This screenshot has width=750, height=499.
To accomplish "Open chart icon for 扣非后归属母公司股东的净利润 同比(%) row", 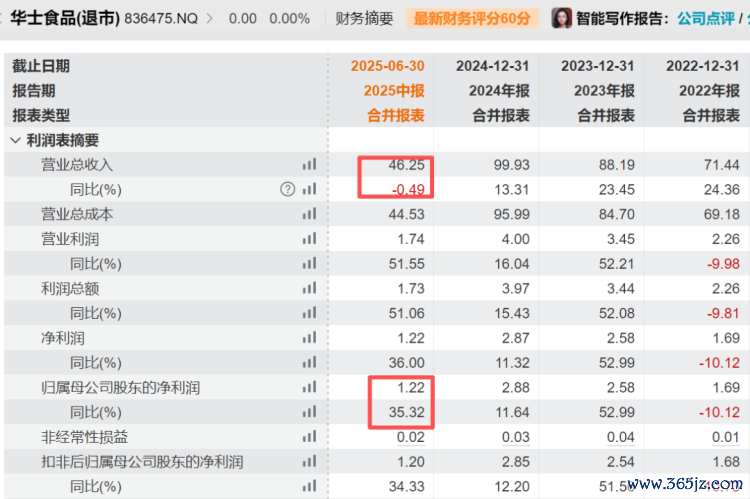I will pyautogui.click(x=309, y=487).
